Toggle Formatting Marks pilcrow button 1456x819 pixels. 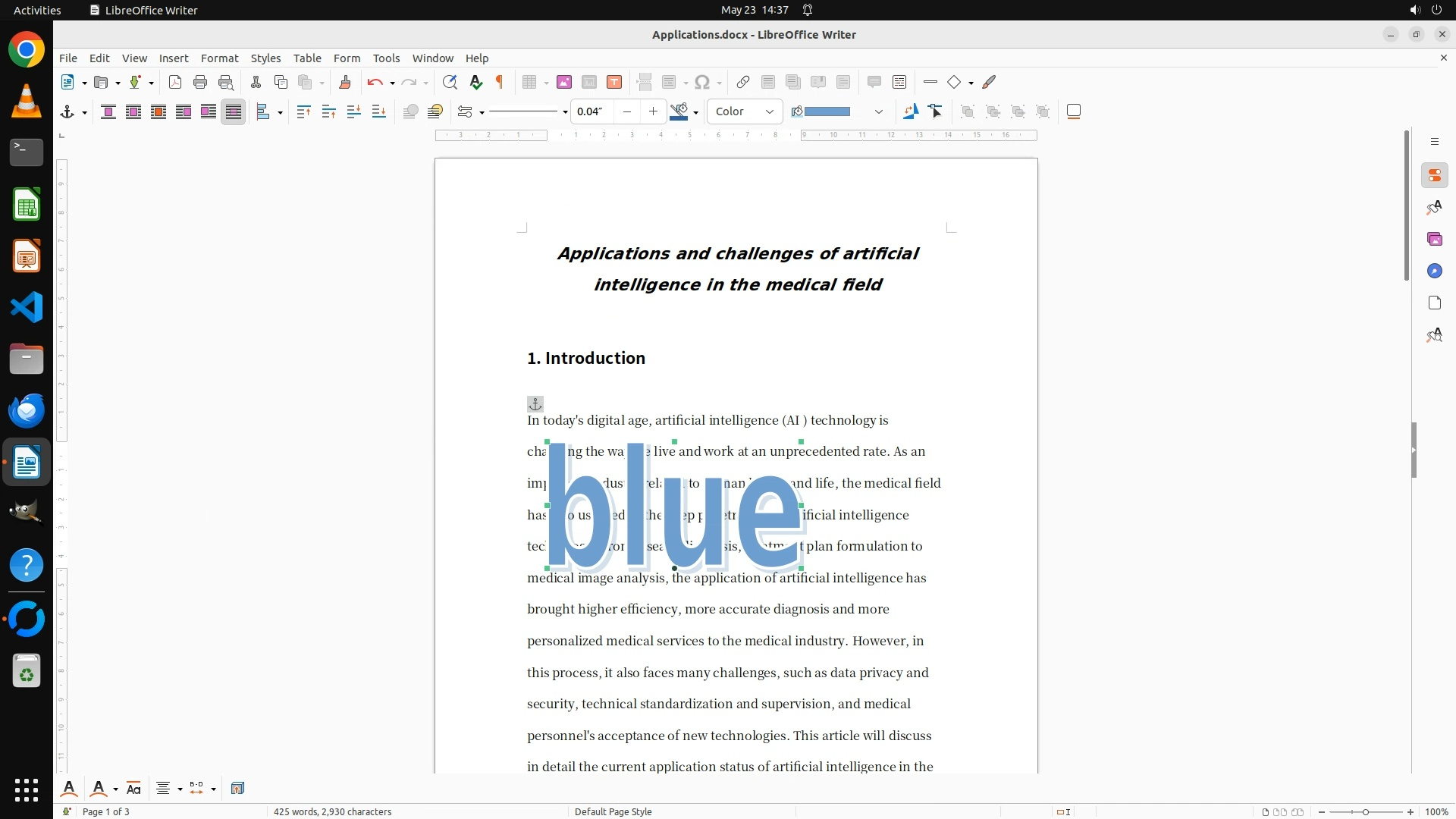500,82
